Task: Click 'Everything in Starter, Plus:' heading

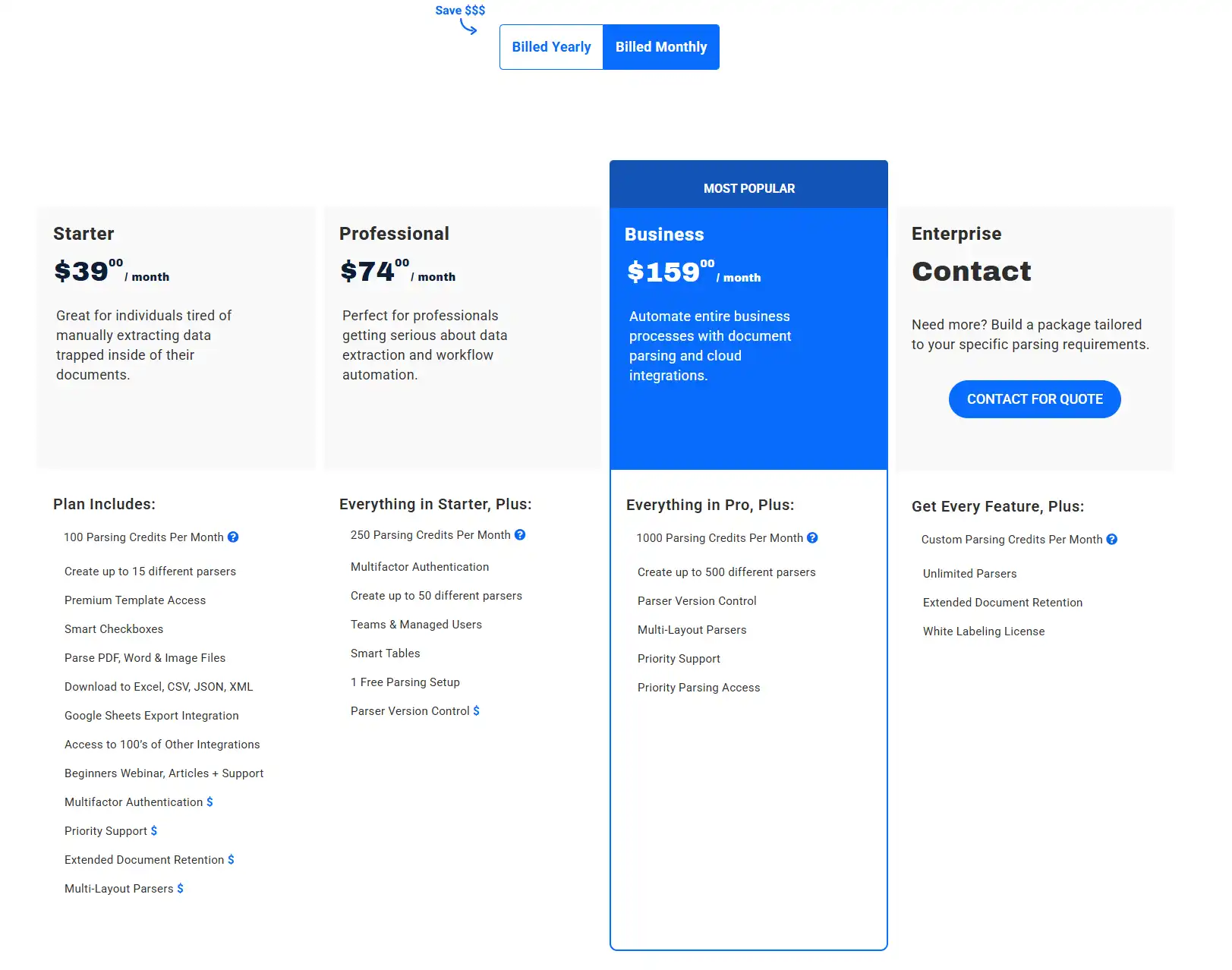Action: point(436,505)
